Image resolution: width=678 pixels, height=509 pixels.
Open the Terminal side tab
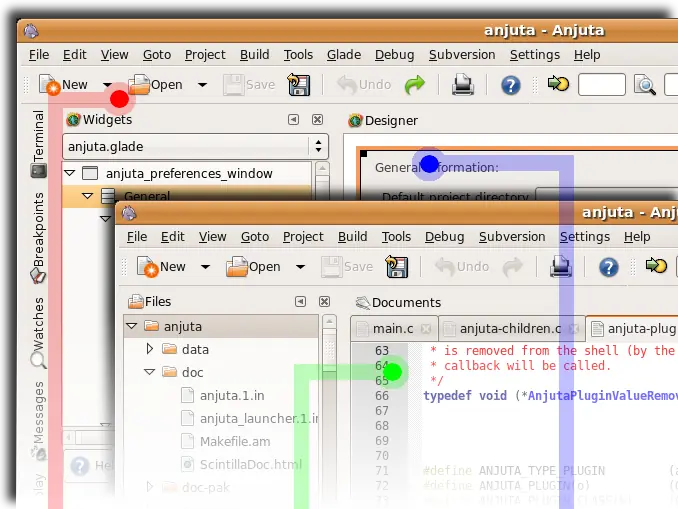38,144
